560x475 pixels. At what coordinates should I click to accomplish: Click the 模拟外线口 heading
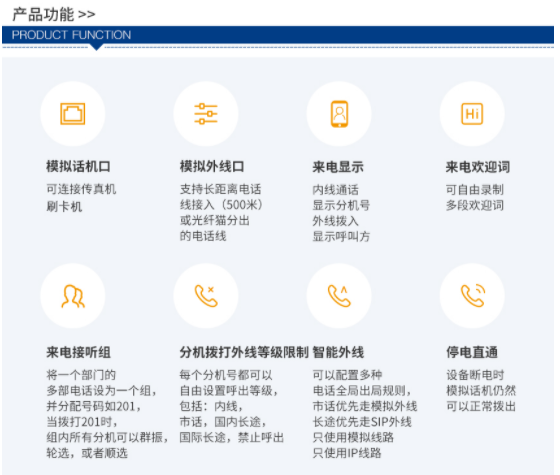212,166
